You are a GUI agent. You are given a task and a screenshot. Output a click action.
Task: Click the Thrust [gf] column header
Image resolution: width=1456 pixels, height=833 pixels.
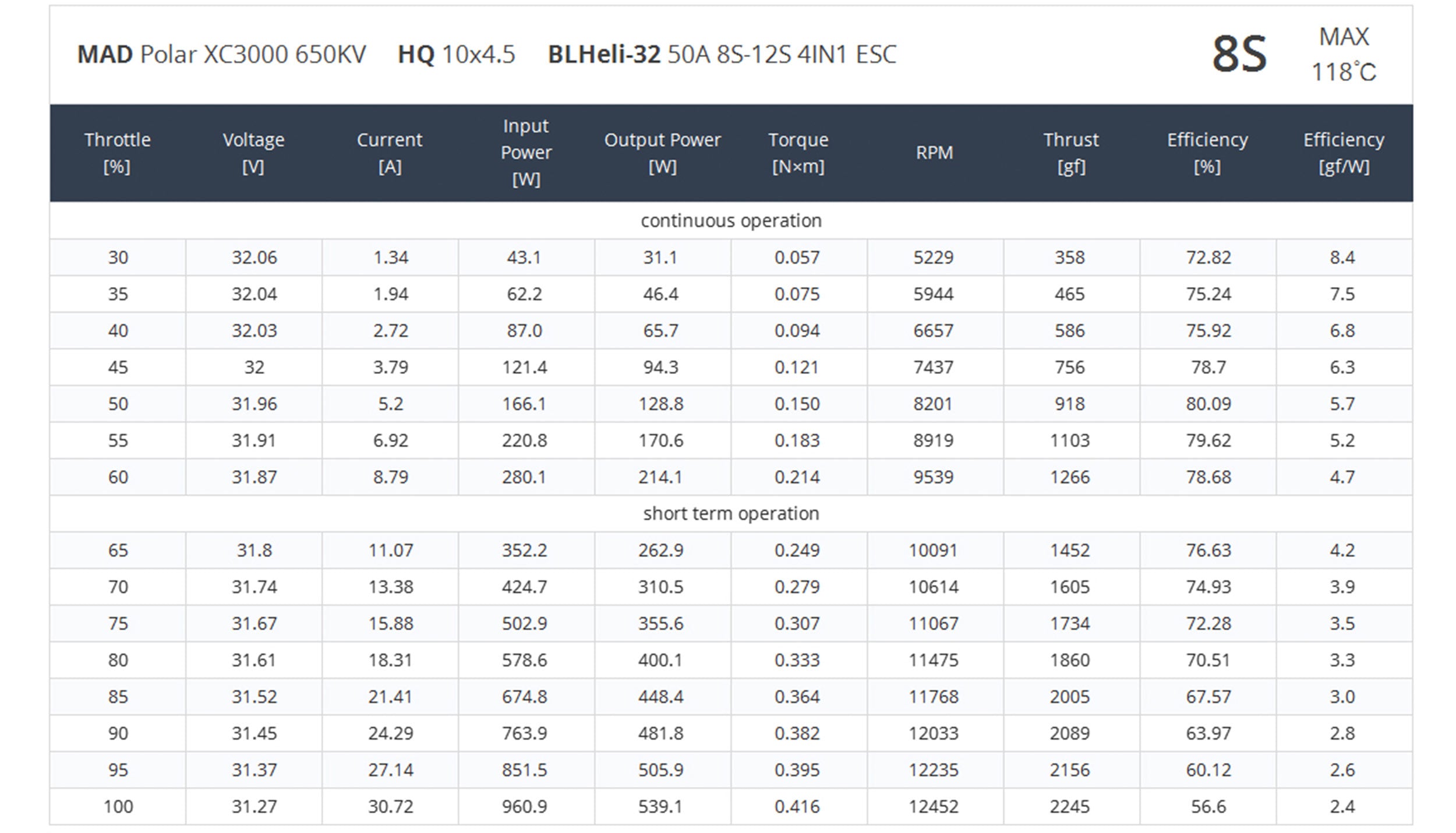click(x=1071, y=153)
